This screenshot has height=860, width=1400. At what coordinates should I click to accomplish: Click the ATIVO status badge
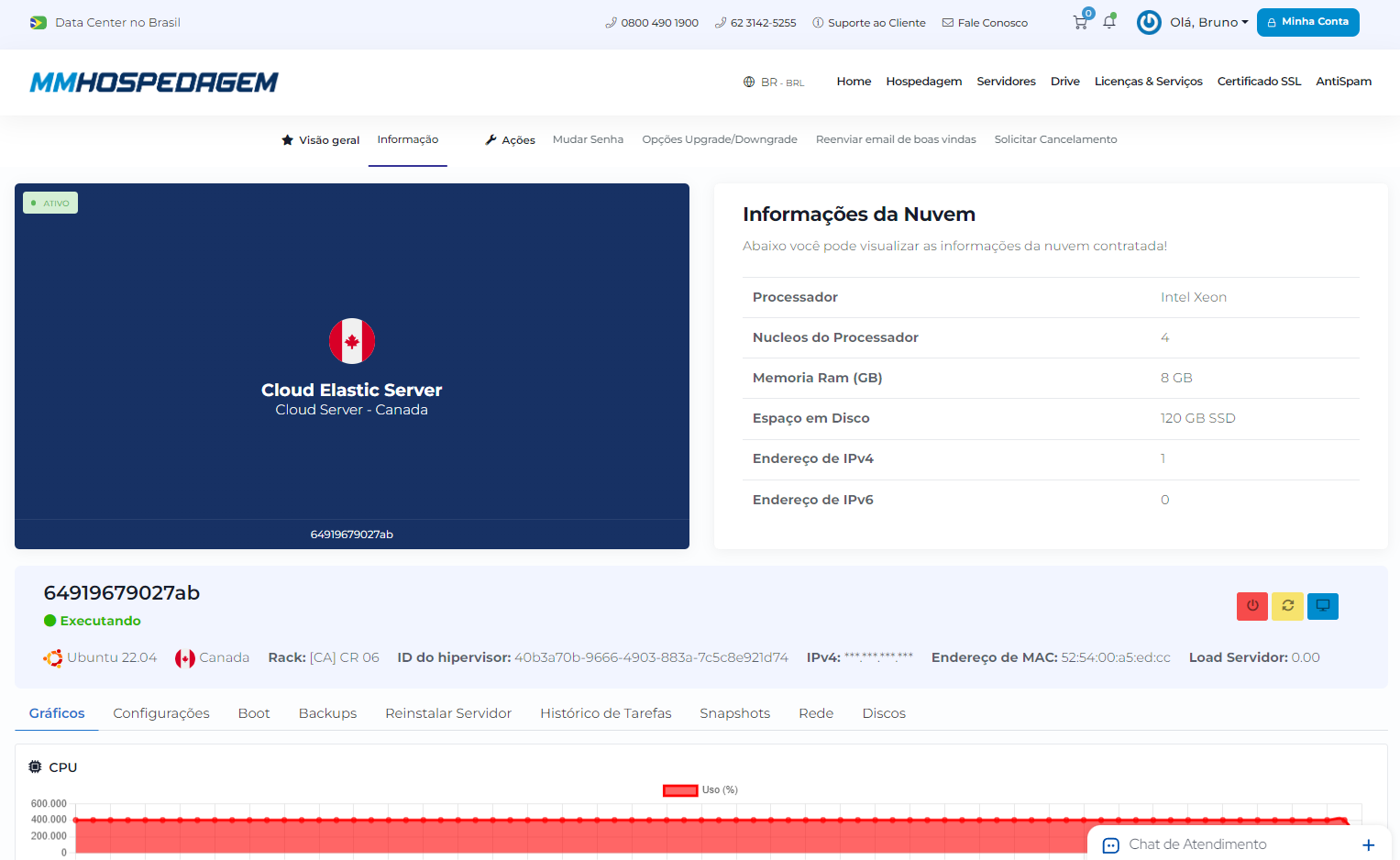click(x=50, y=203)
